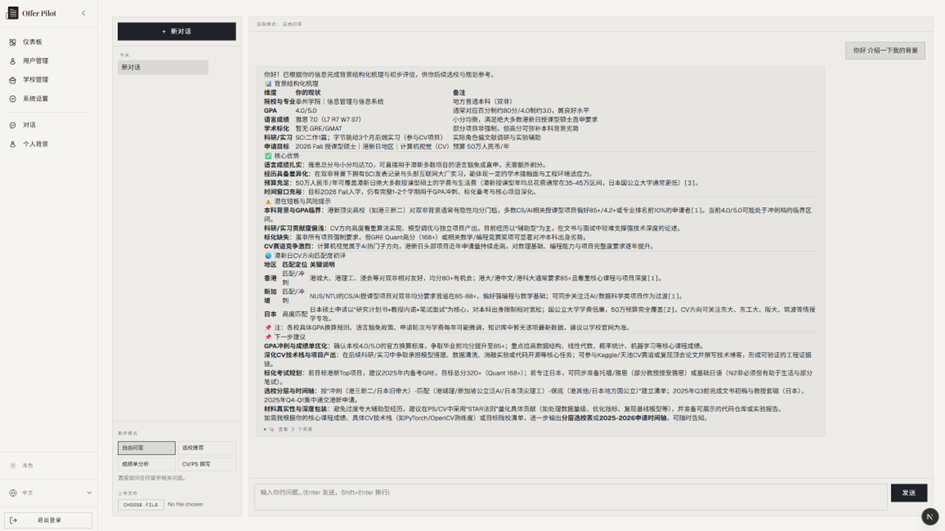Click the 个人背景 person icon
945x531 pixels.
(13, 144)
